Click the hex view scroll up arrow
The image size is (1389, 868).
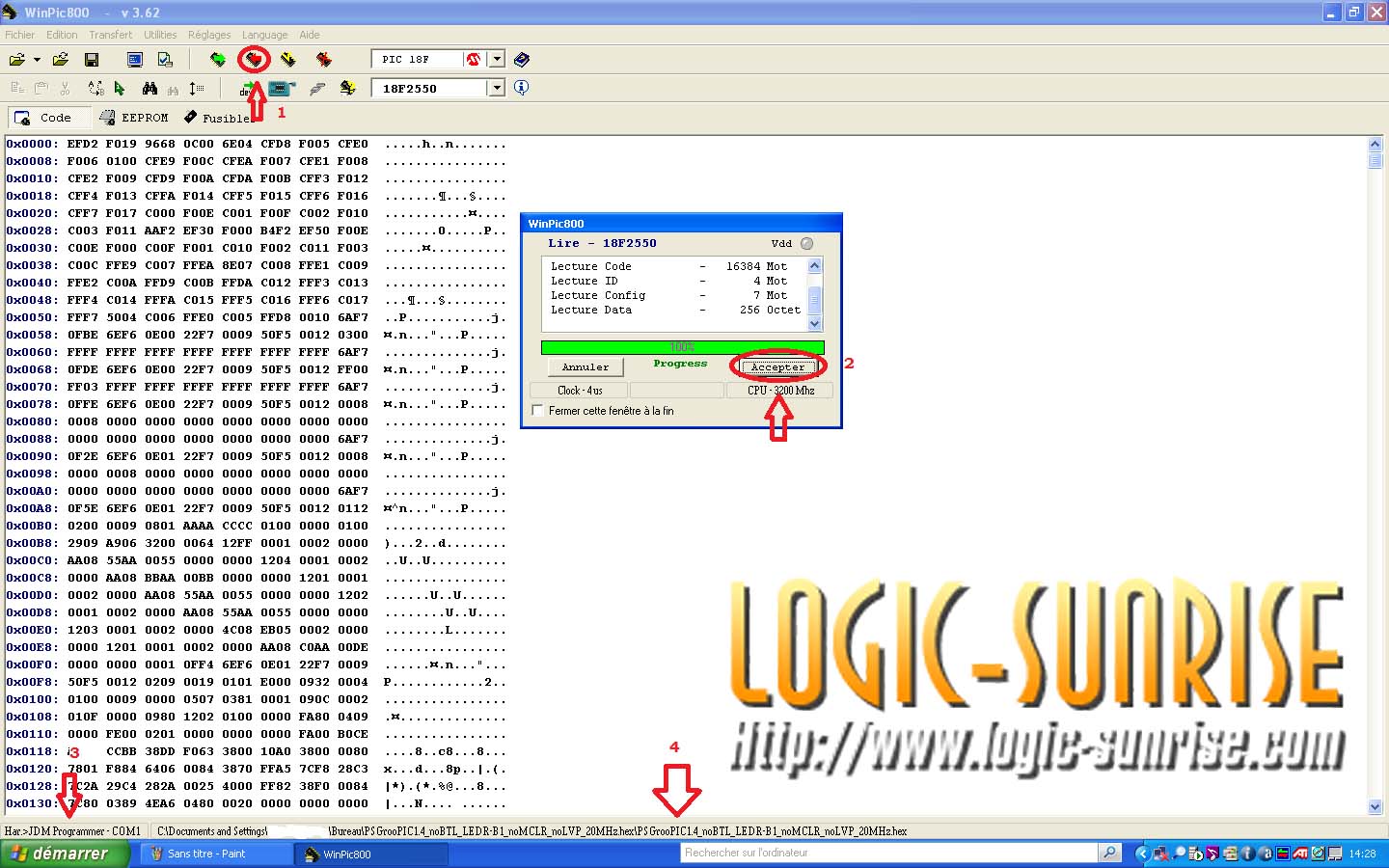point(1375,145)
